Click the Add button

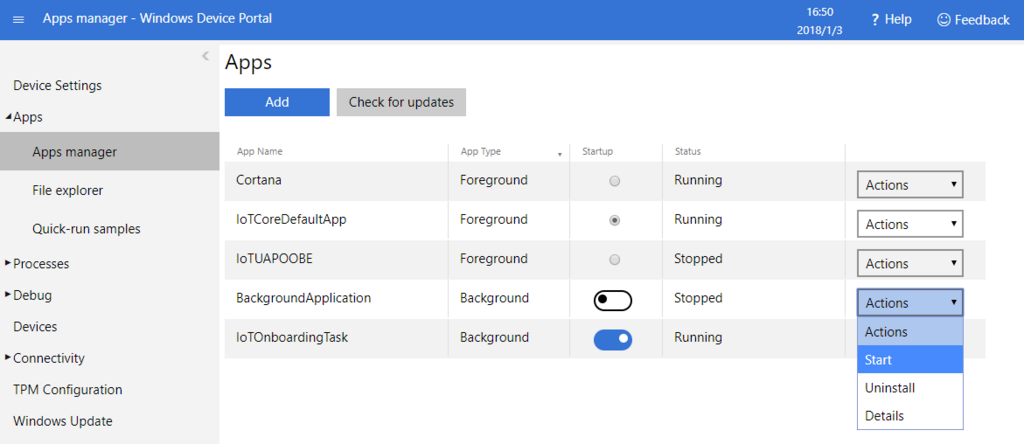coord(277,102)
